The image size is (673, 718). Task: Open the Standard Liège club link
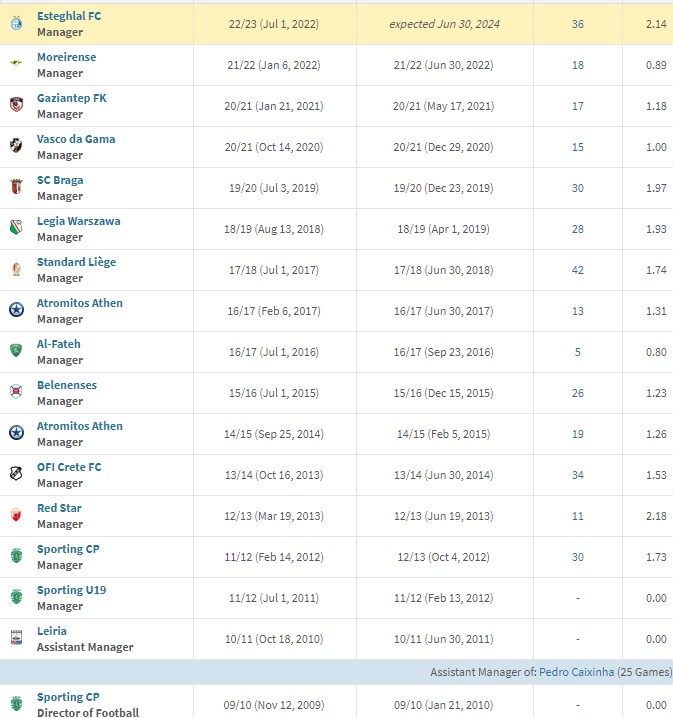pos(76,262)
